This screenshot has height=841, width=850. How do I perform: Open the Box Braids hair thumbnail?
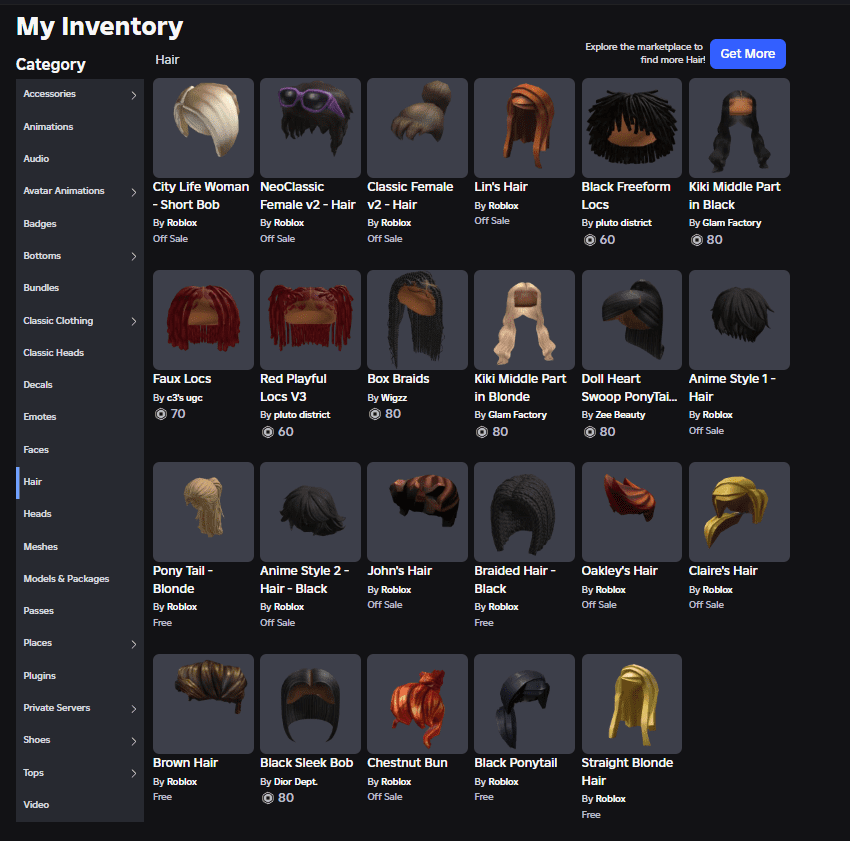[417, 320]
